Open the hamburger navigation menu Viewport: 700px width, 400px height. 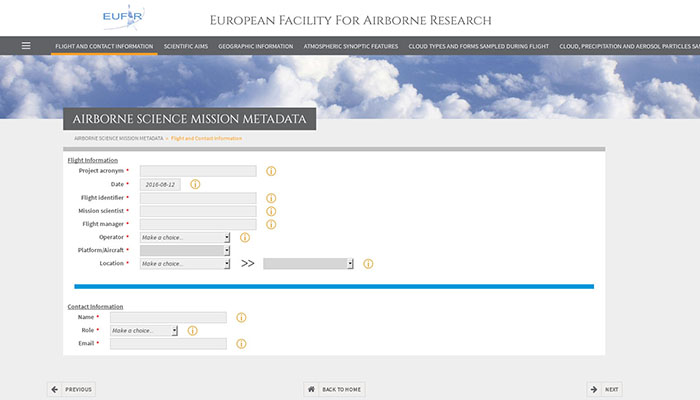[x=26, y=46]
